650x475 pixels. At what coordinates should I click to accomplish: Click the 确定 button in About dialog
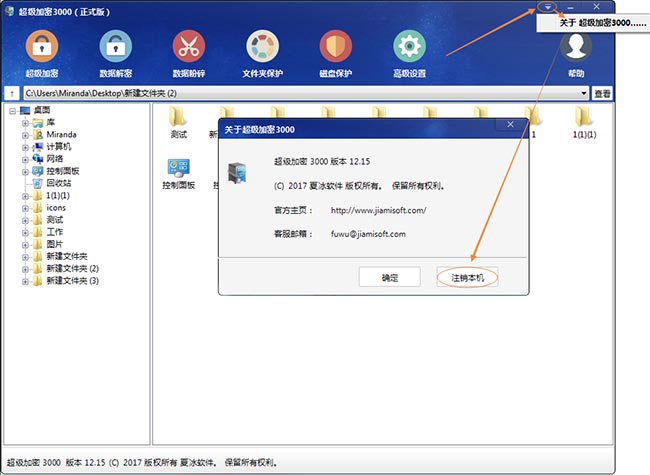(390, 277)
